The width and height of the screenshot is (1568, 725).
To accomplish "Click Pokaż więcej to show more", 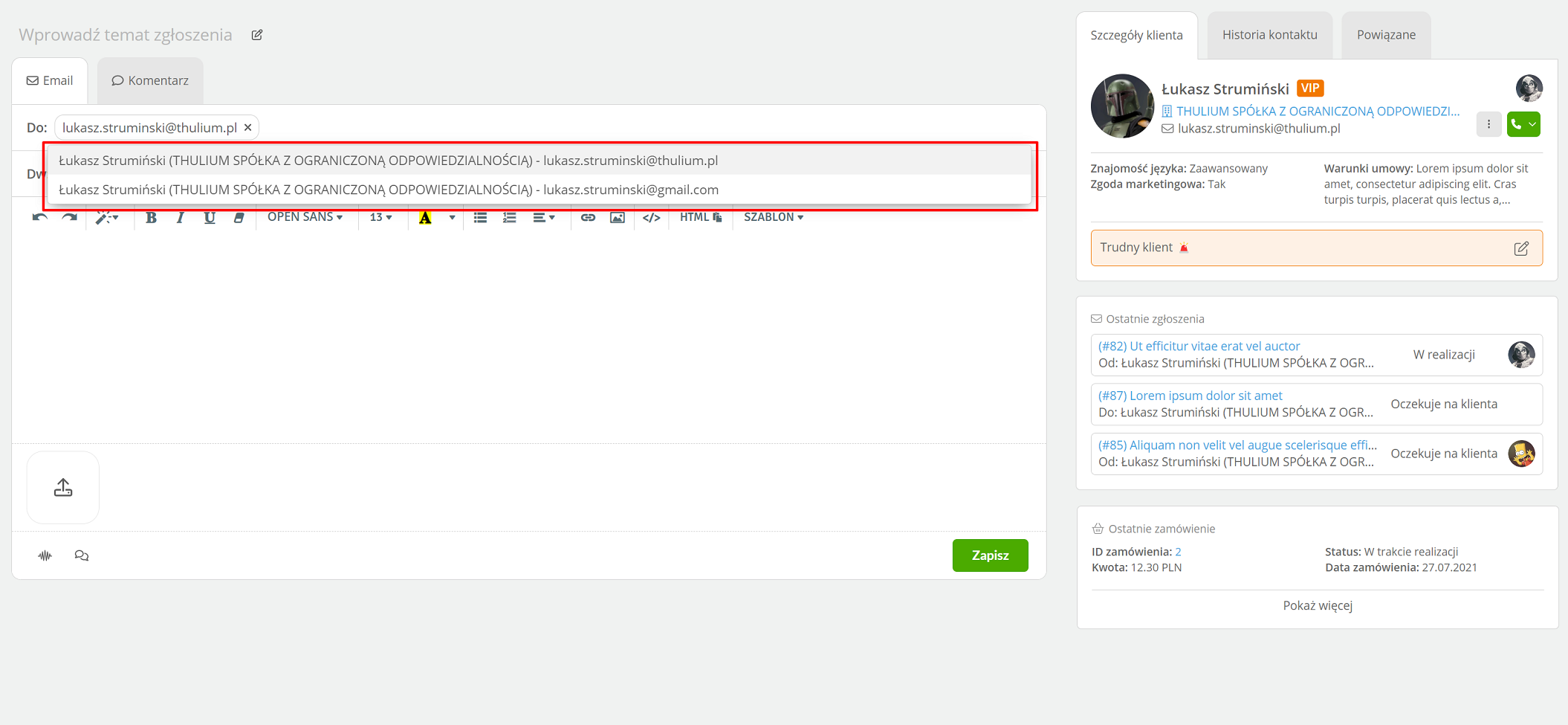I will [x=1318, y=605].
